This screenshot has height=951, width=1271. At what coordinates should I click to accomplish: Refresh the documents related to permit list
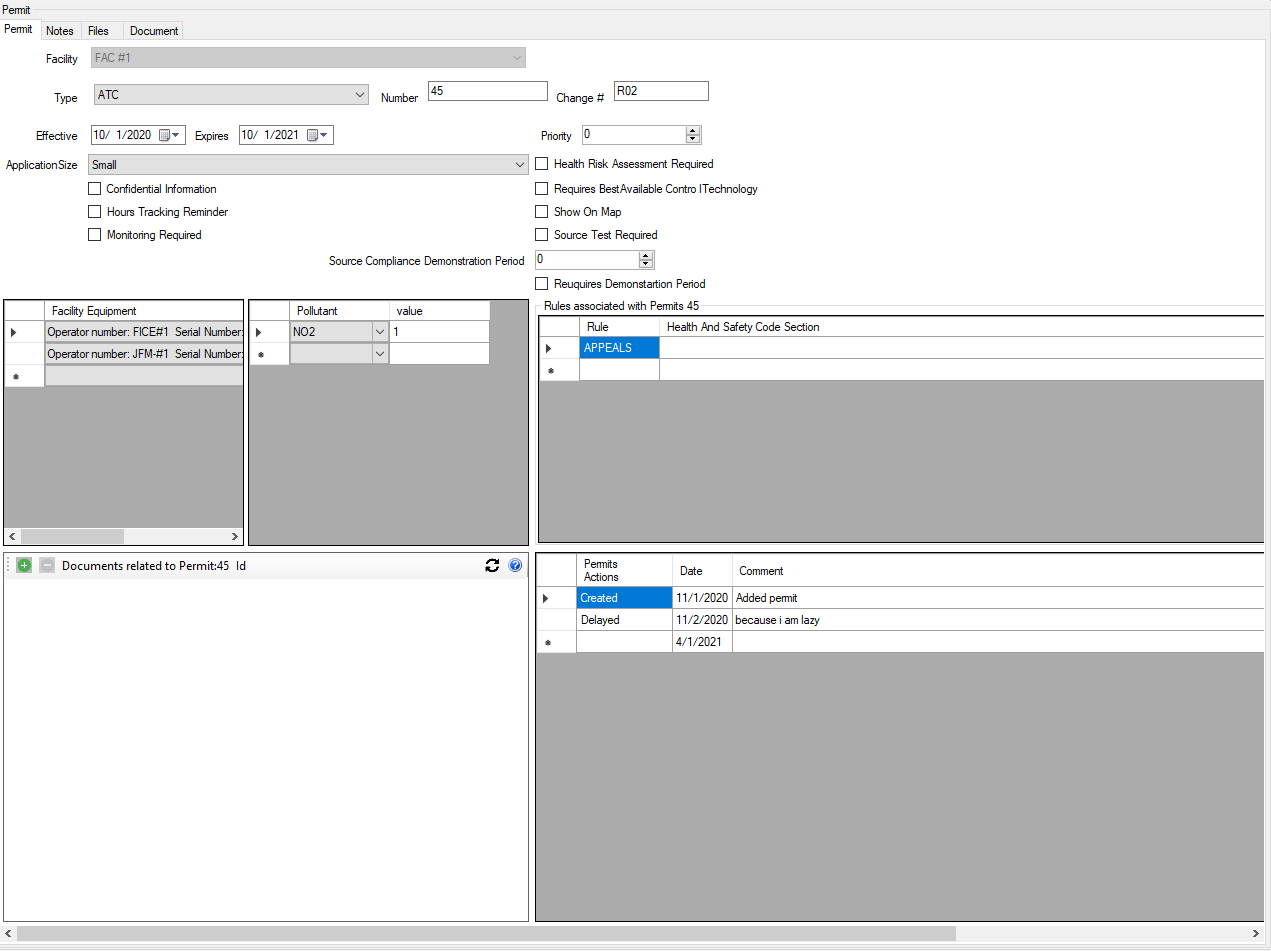492,566
